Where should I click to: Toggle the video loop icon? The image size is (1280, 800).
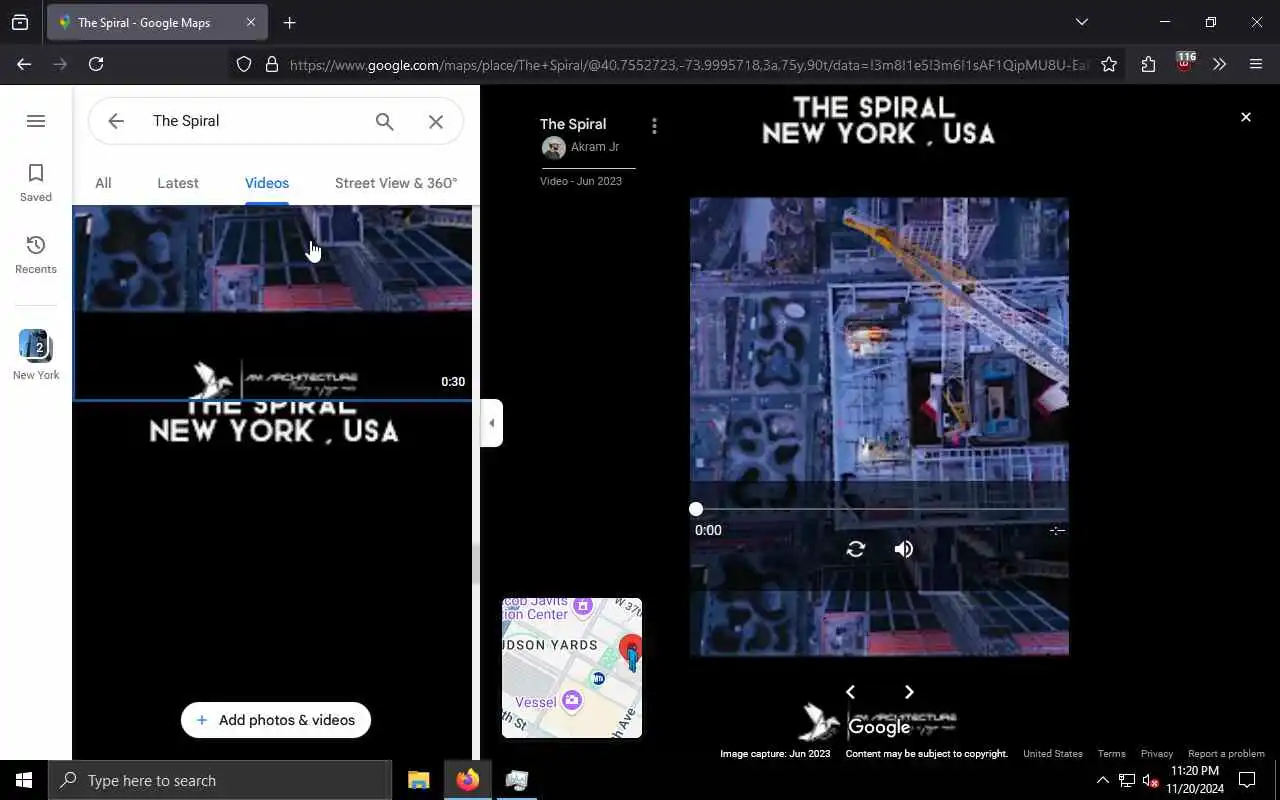click(x=856, y=549)
